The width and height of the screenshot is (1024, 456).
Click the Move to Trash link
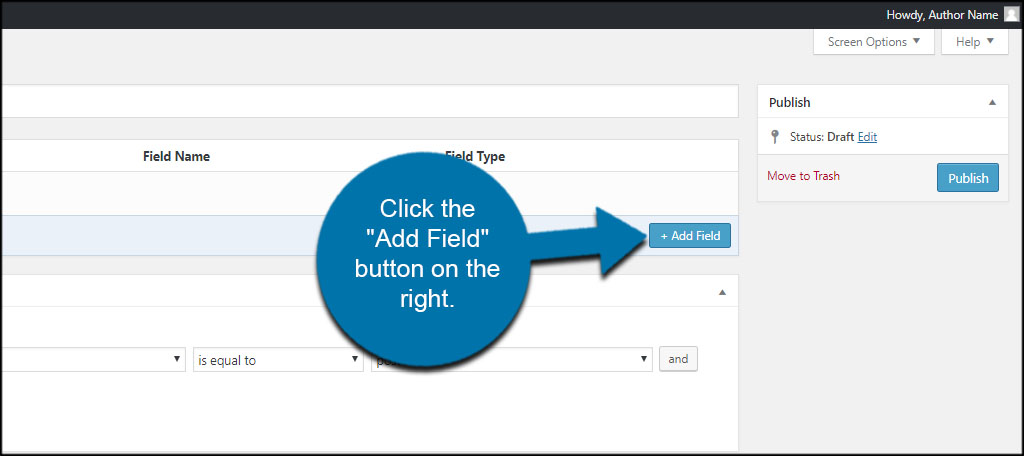(x=803, y=176)
